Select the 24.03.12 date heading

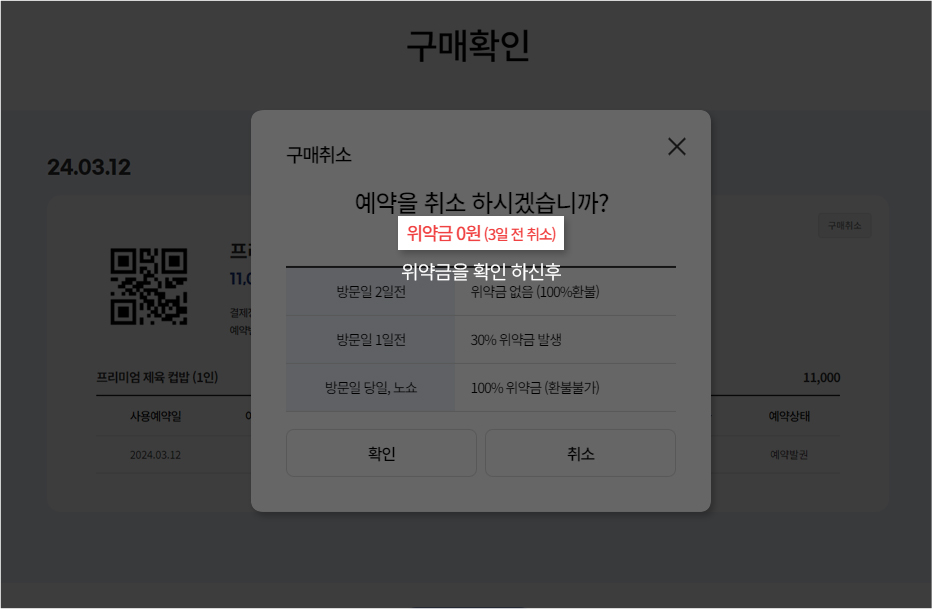(x=88, y=167)
